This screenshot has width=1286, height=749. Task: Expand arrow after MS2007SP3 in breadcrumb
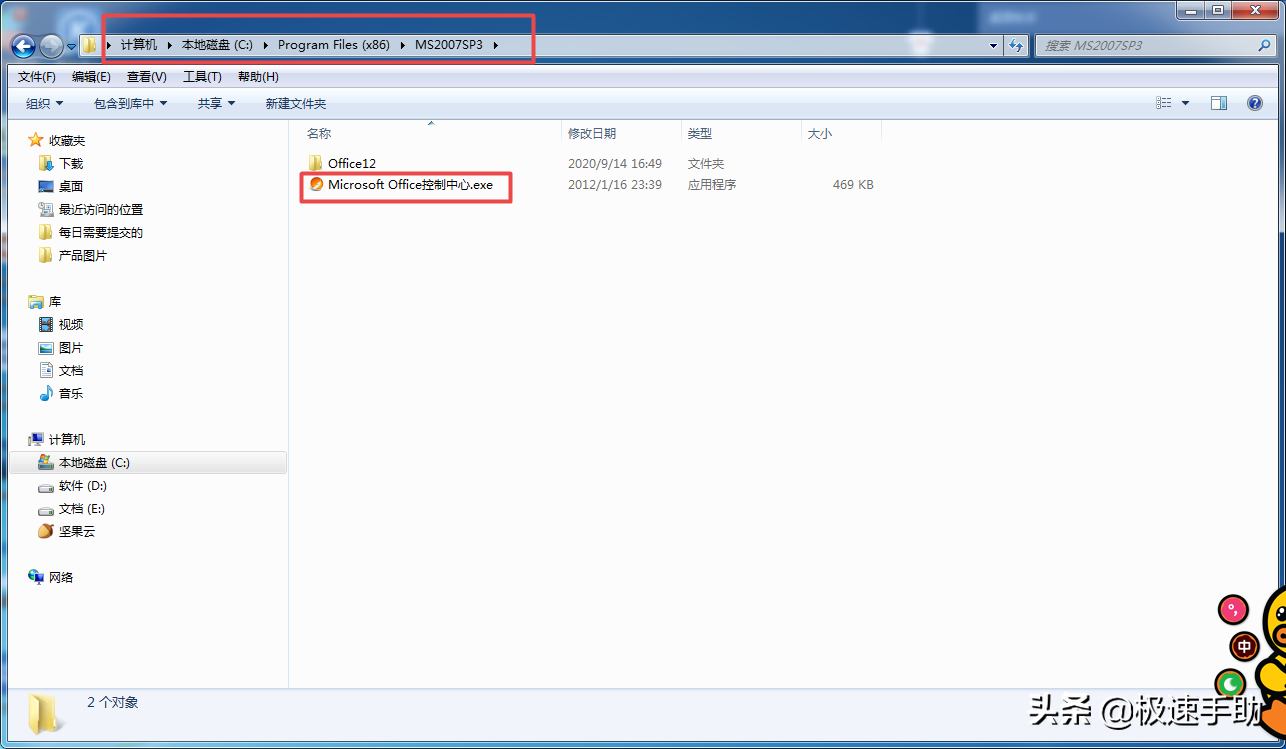(496, 45)
